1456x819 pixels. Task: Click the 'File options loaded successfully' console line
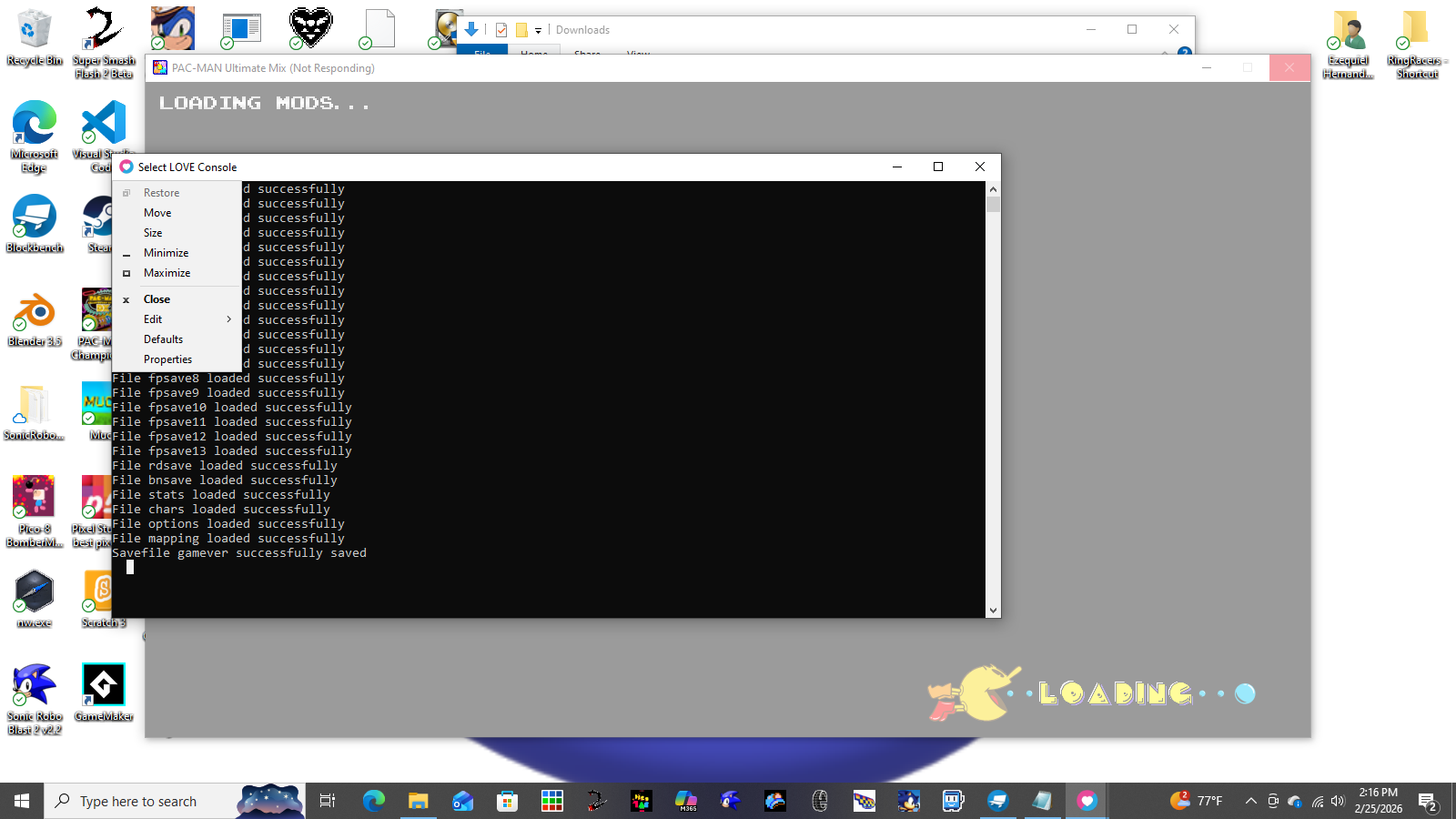(x=228, y=524)
